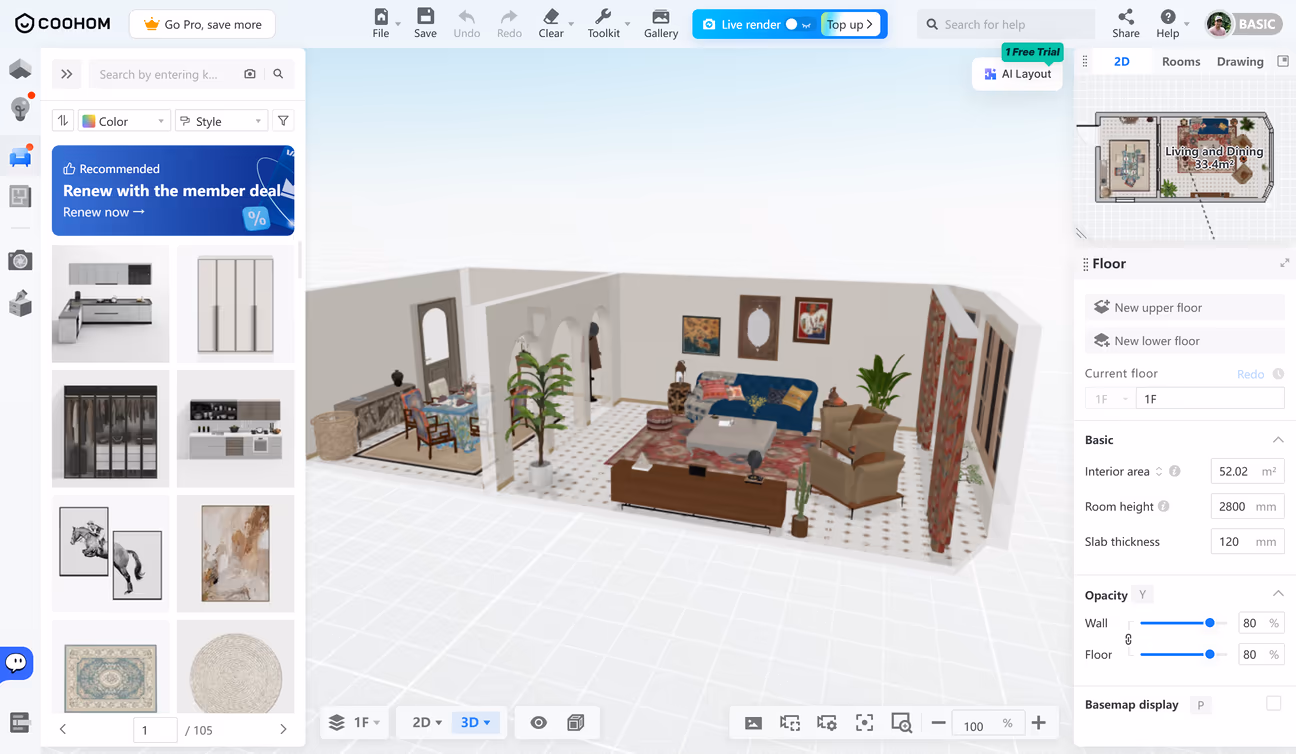The height and width of the screenshot is (754, 1296).
Task: Adjust the Wall opacity slider
Action: pos(1209,623)
